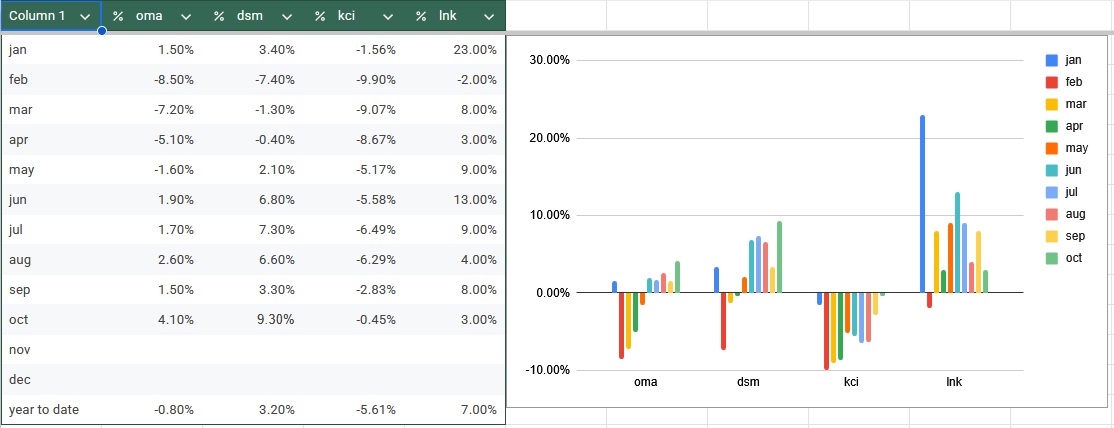Click the percent format icon beside oma header
This screenshot has width=1114, height=428.
[118, 16]
